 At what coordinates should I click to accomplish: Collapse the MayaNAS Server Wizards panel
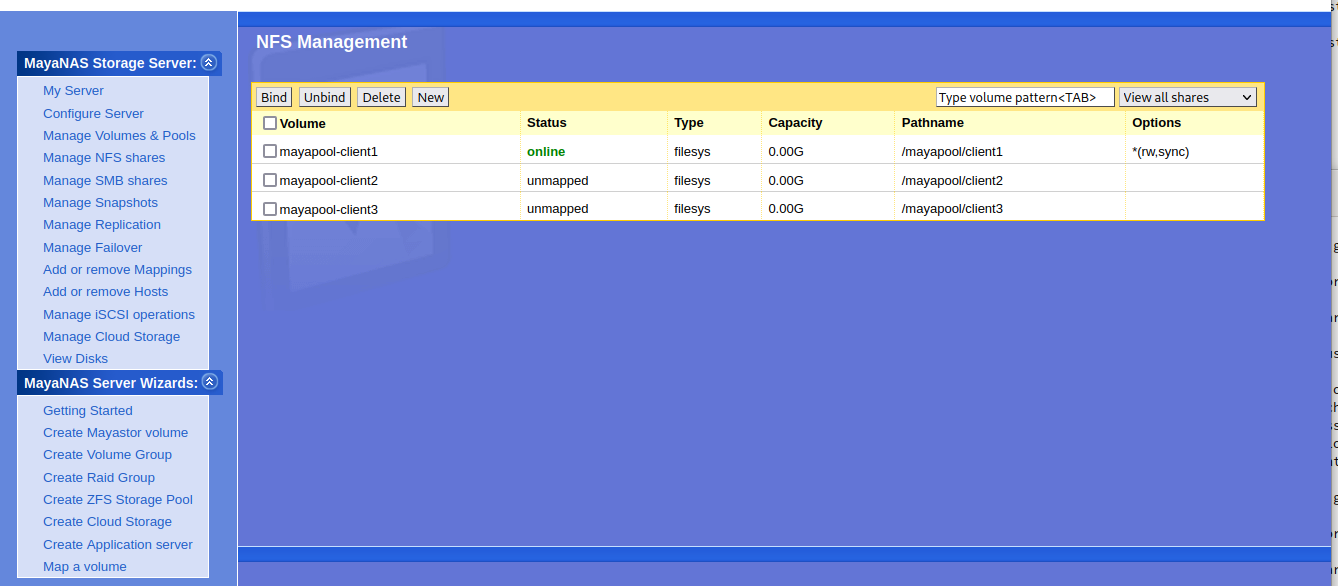tap(209, 382)
